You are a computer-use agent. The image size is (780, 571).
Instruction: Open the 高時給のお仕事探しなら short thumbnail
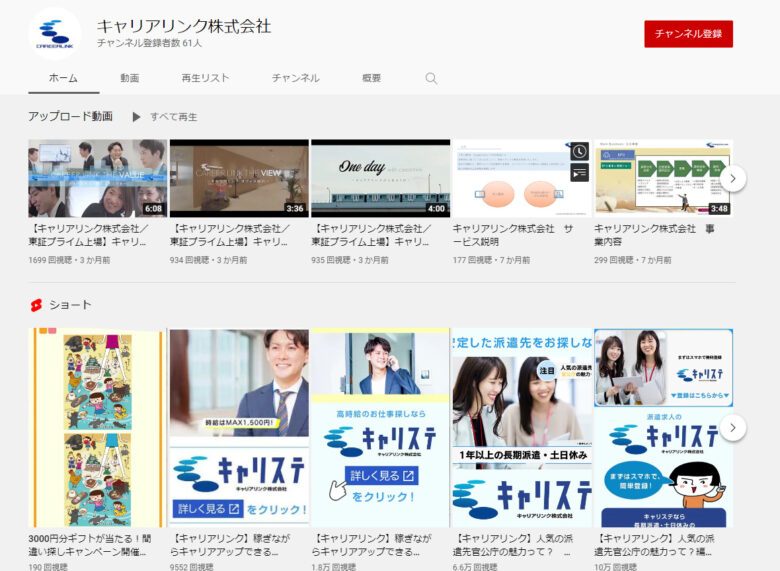click(381, 427)
